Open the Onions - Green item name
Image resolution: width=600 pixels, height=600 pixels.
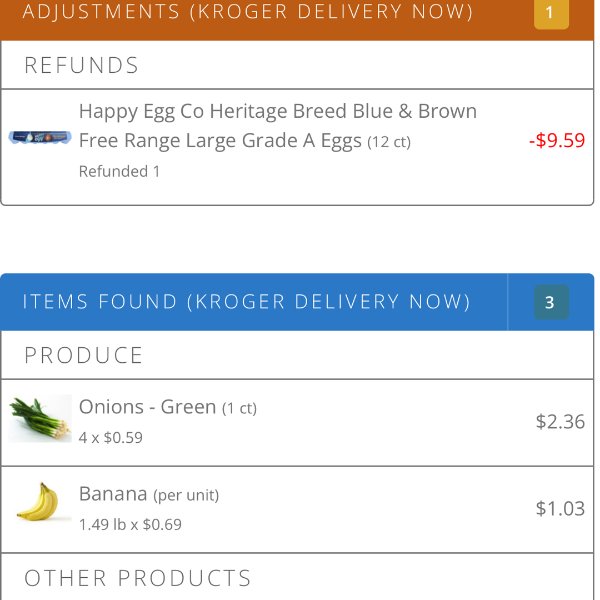148,406
